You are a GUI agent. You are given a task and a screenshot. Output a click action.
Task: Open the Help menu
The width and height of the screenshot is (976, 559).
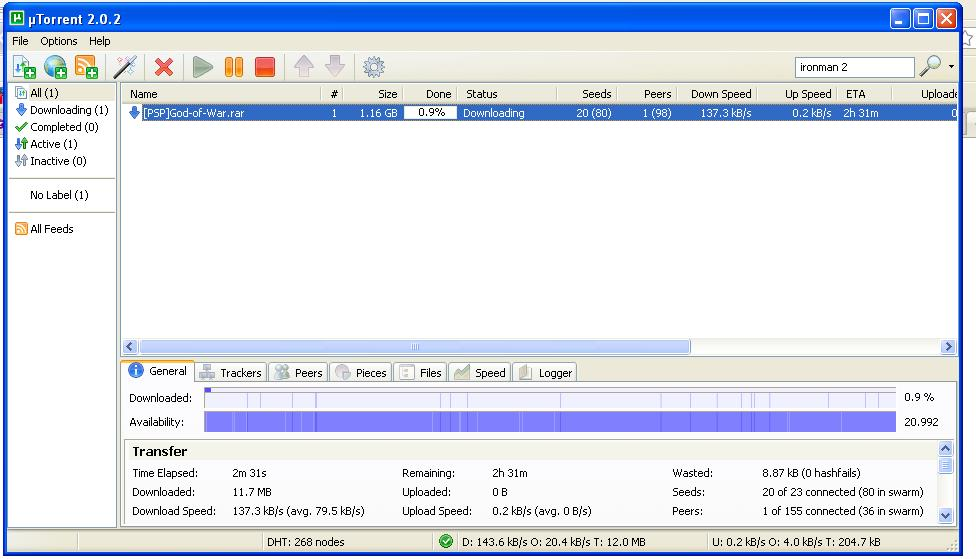(100, 41)
